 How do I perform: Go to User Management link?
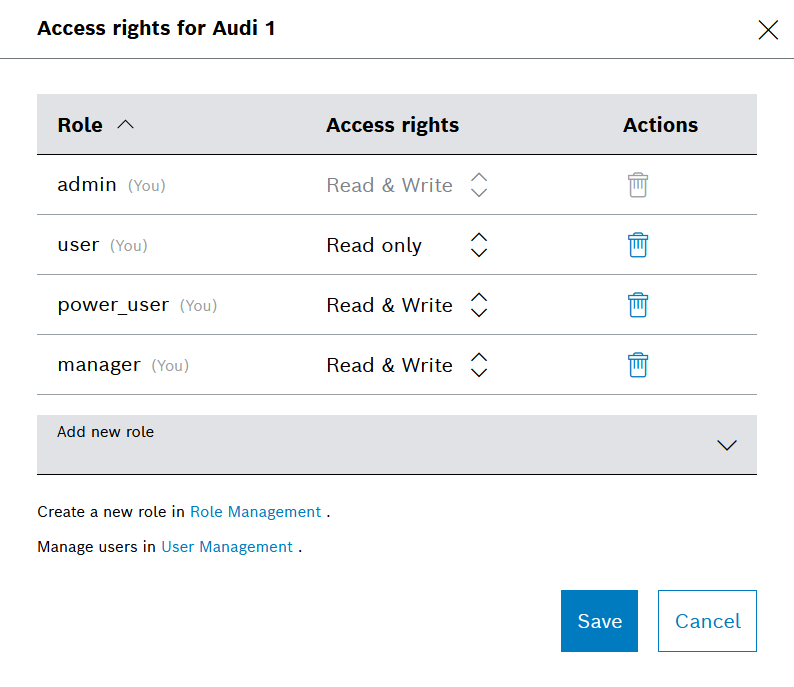[x=227, y=547]
